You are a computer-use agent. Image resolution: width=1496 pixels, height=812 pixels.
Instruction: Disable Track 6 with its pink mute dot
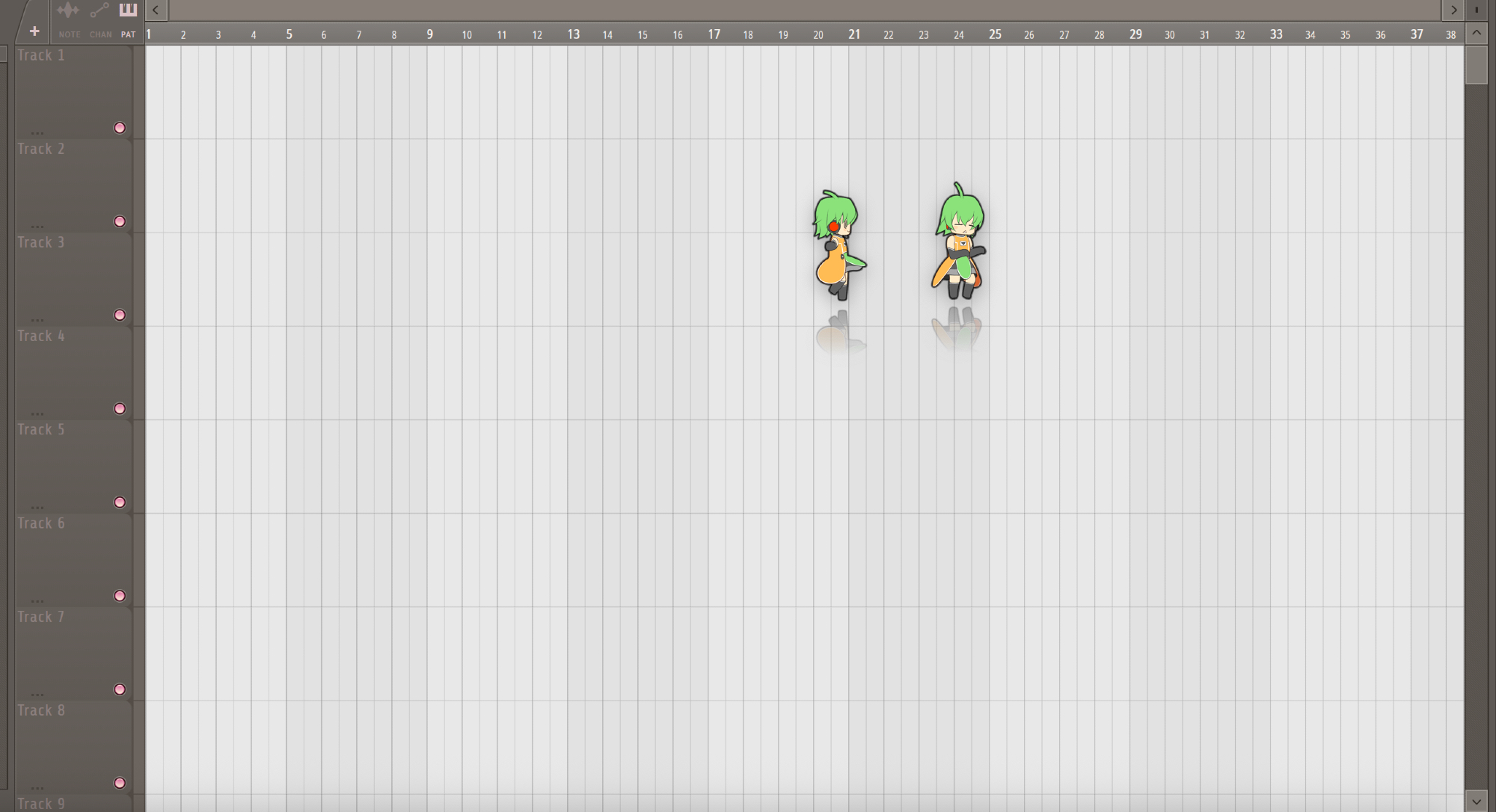point(120,596)
